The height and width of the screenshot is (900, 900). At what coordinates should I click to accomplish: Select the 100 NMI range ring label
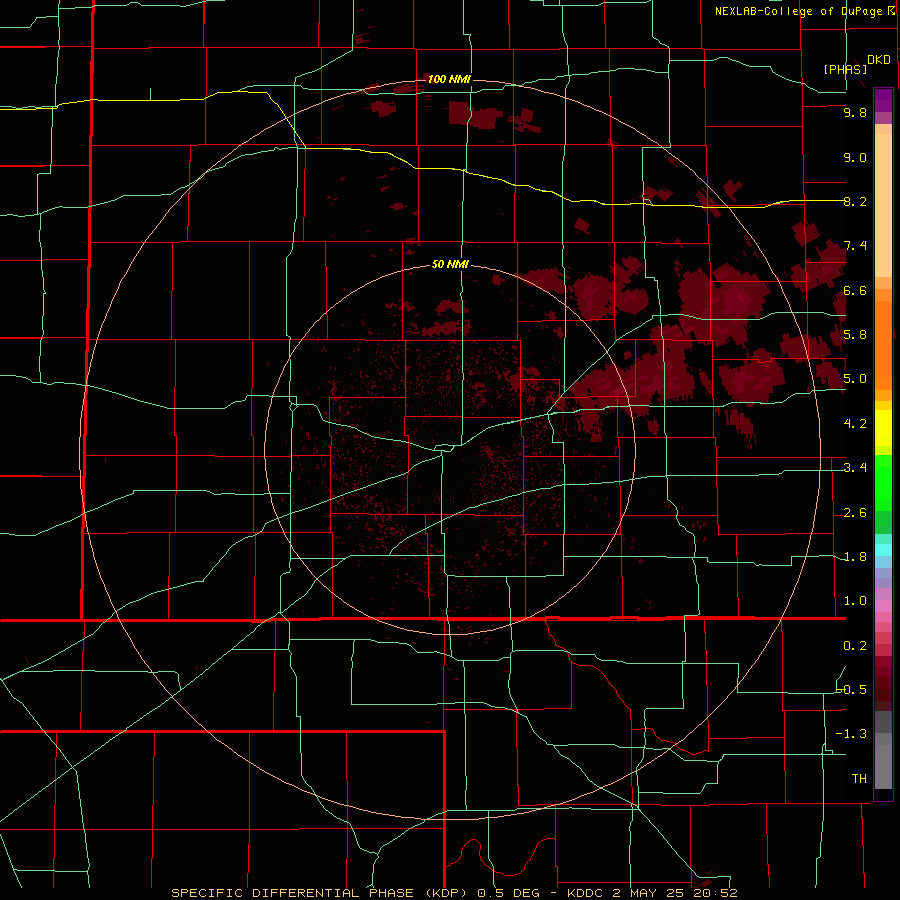coord(449,79)
